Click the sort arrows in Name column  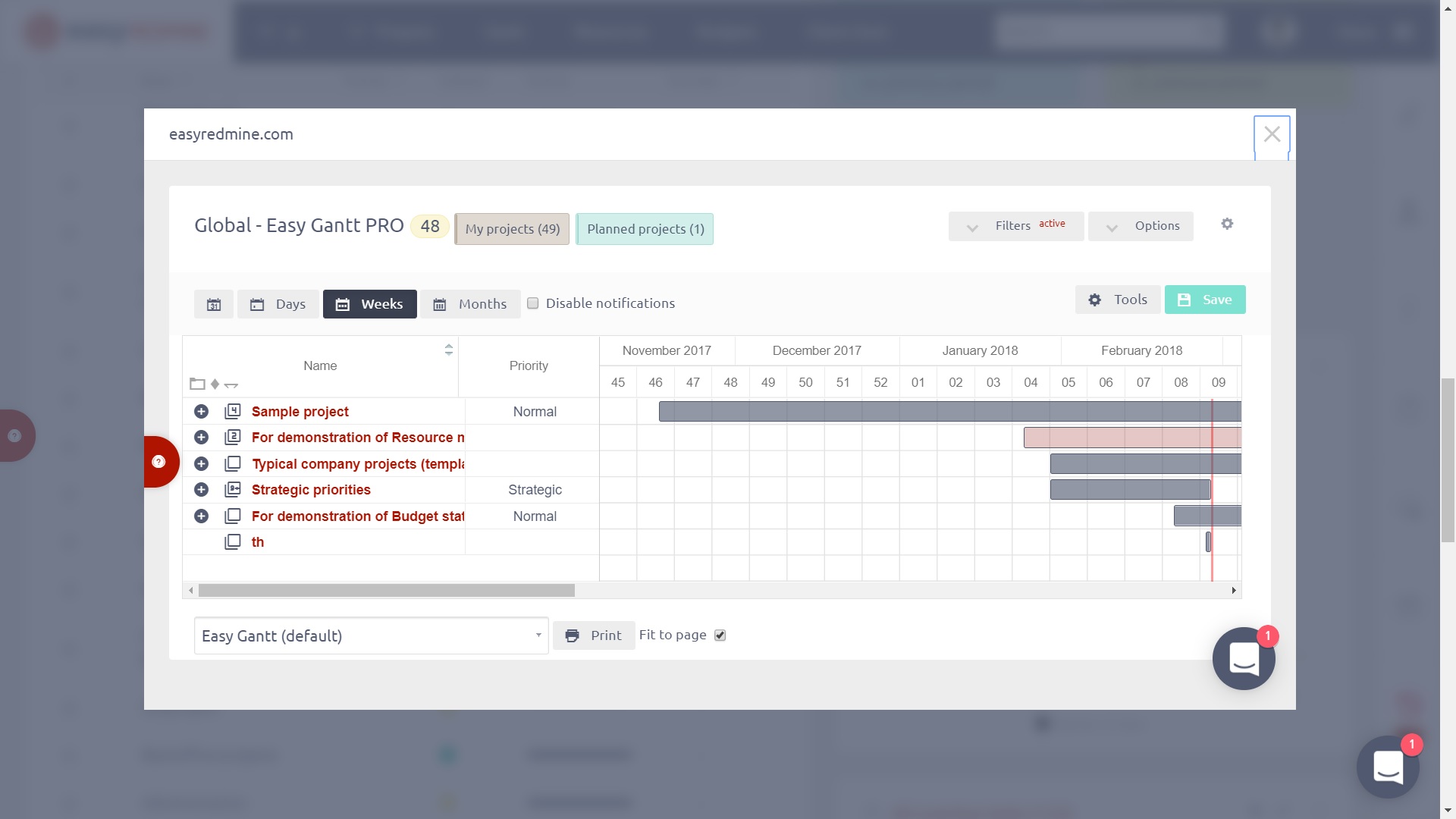449,350
